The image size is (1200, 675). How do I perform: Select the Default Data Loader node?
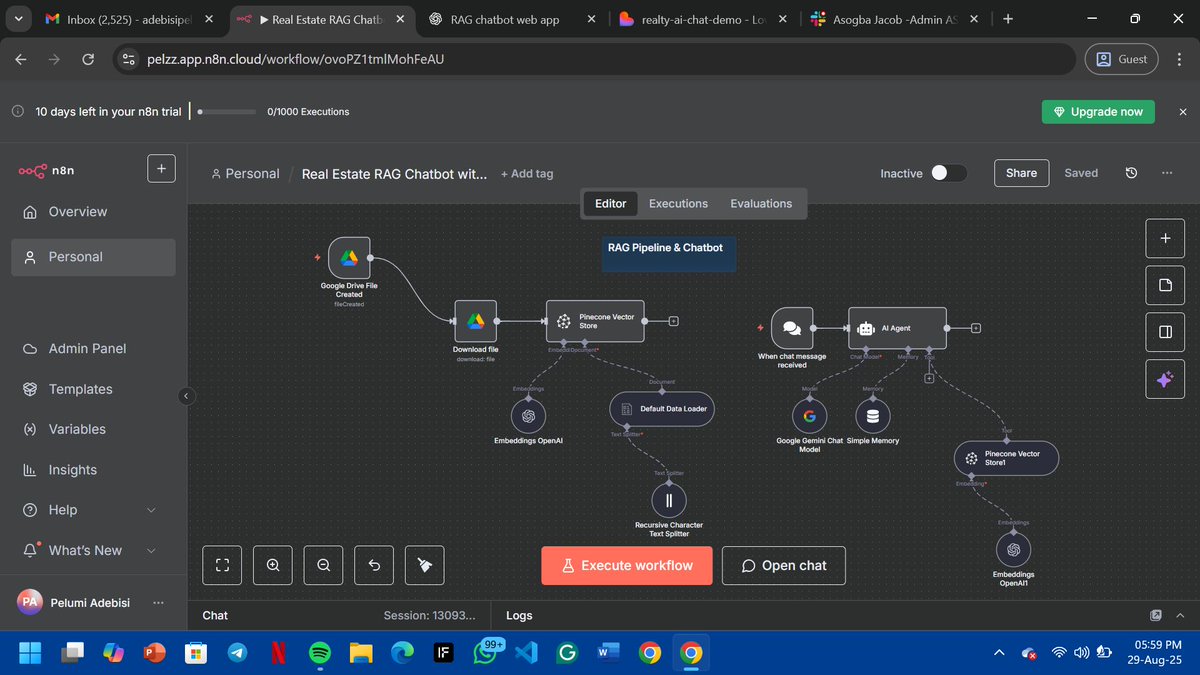tap(662, 408)
